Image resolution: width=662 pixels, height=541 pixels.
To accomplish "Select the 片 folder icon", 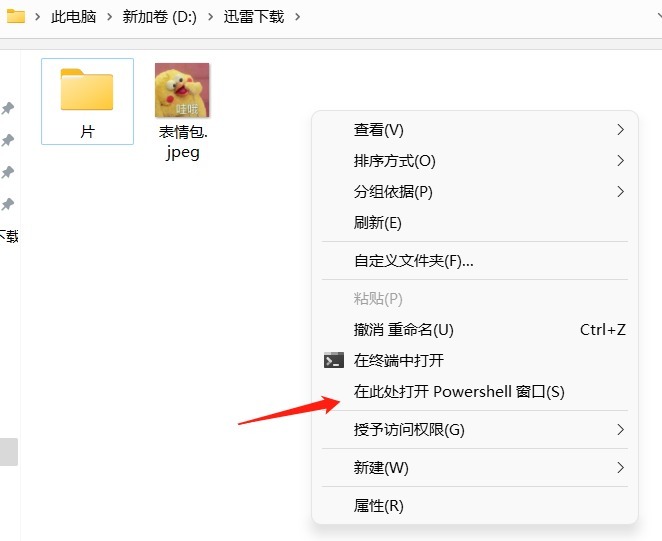I will (x=87, y=89).
